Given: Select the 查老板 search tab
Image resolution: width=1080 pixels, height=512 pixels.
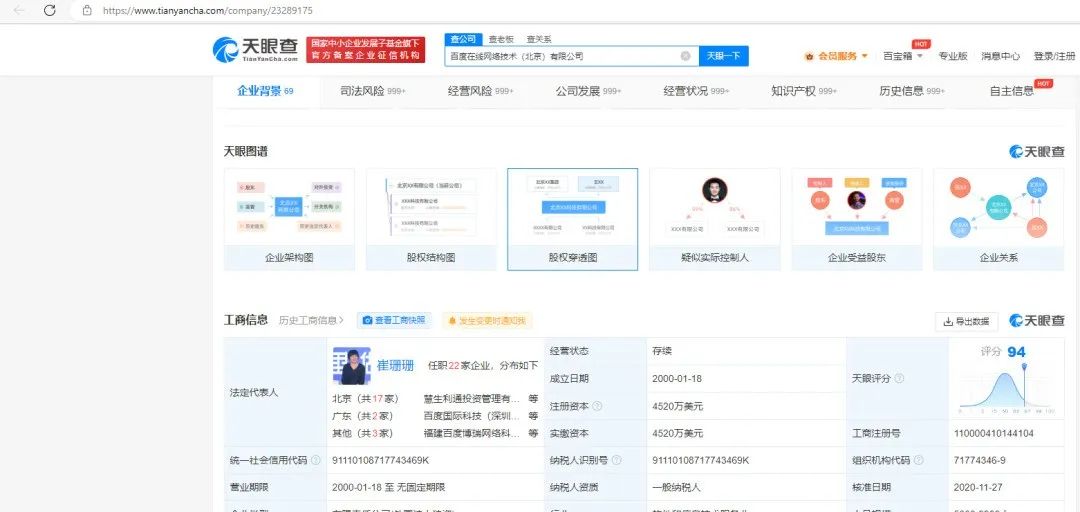Looking at the screenshot, I should coord(501,39).
